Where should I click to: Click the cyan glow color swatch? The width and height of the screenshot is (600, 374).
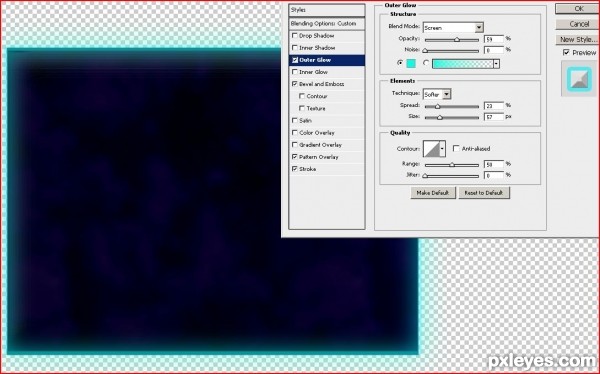(x=411, y=64)
